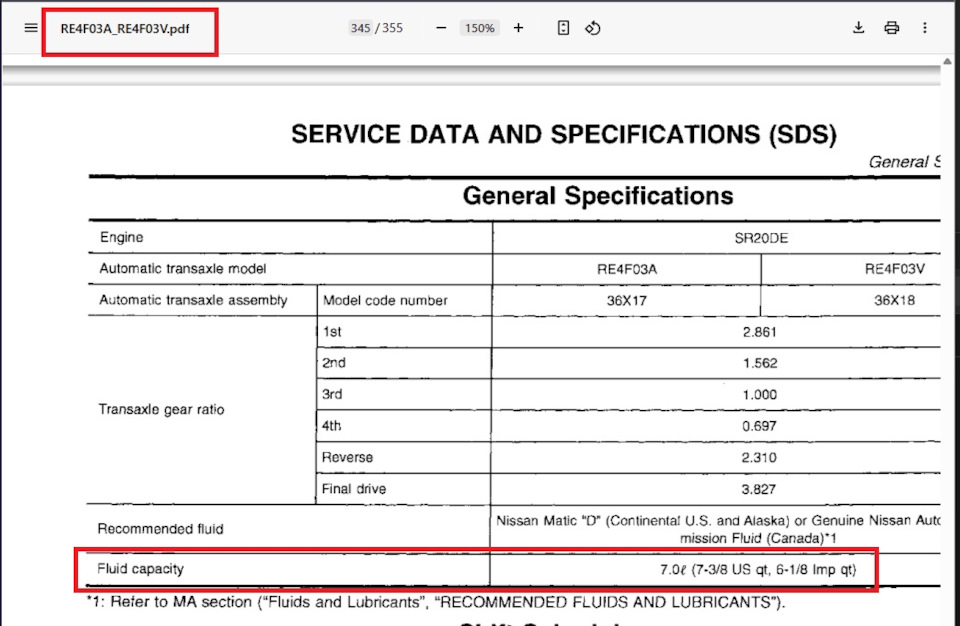Click the RE4F03A model cell
Screen dimensions: 960x626
coord(627,270)
